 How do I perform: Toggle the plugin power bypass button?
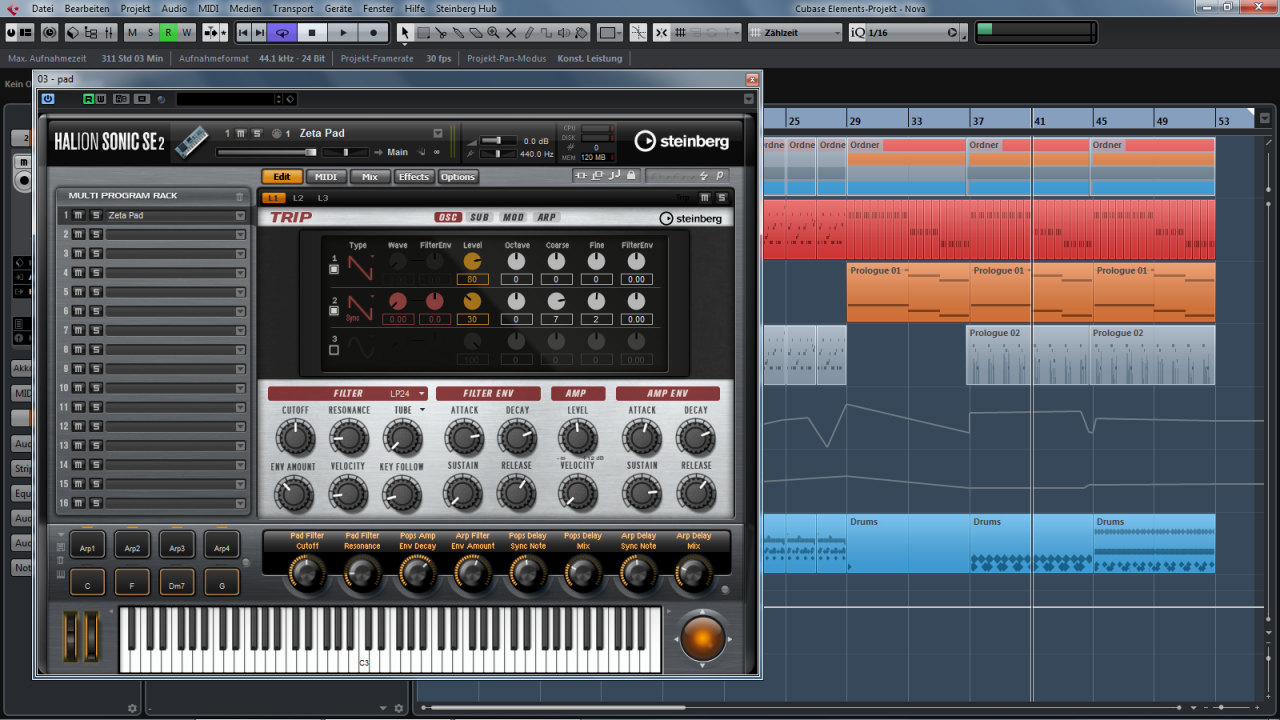(48, 99)
